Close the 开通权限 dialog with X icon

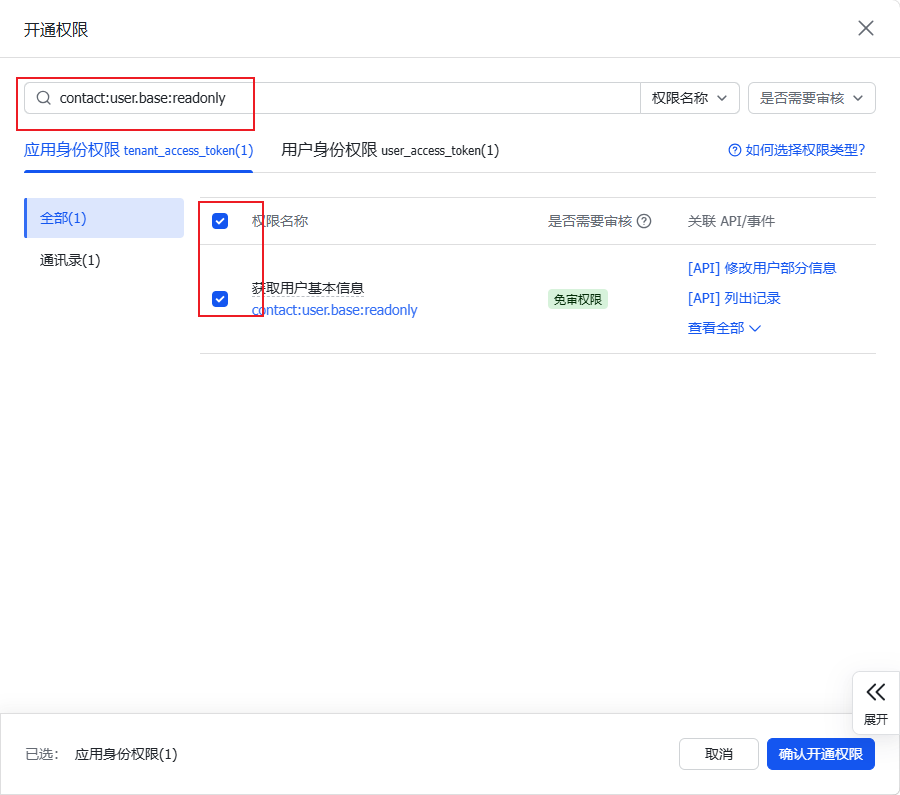(x=866, y=28)
